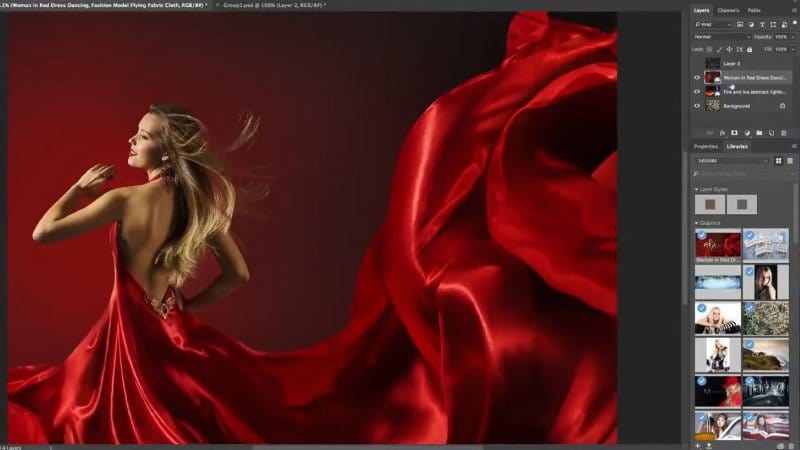Add a layer mask icon
This screenshot has width=800, height=450.
tap(734, 133)
